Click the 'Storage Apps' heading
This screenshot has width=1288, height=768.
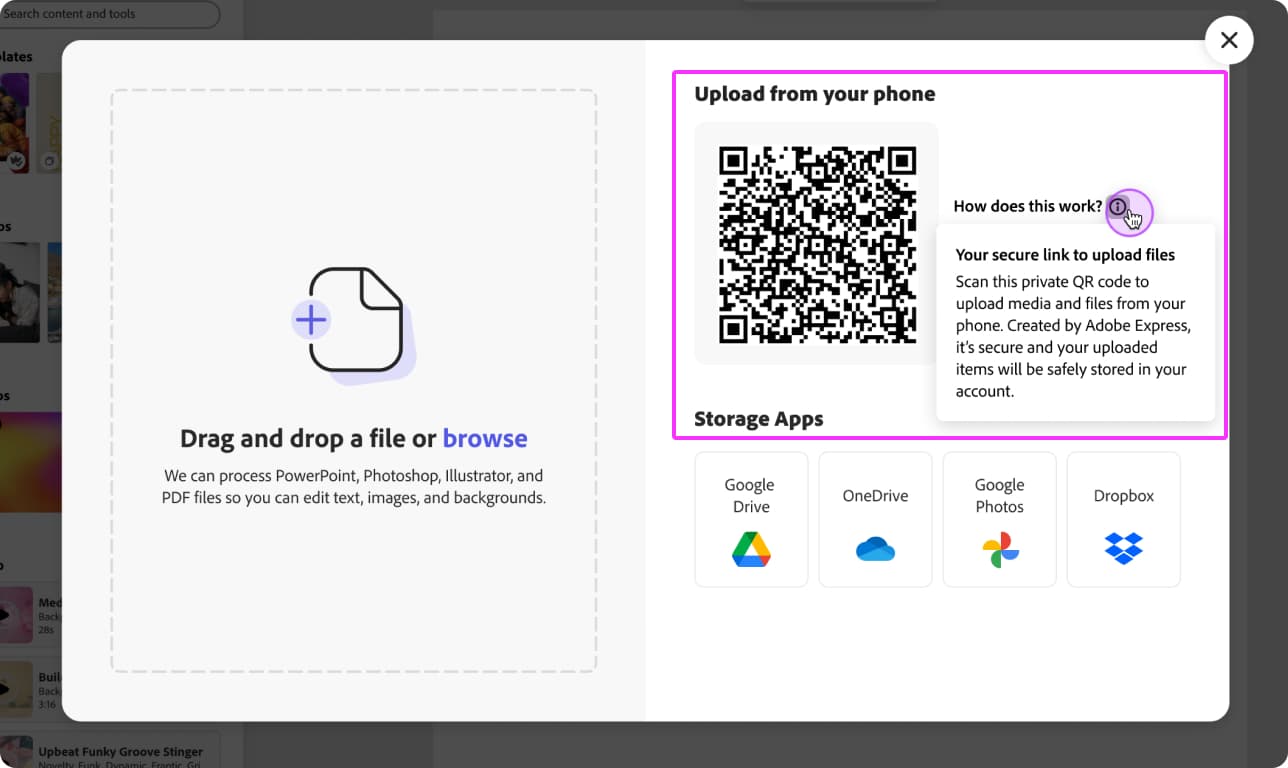point(759,419)
